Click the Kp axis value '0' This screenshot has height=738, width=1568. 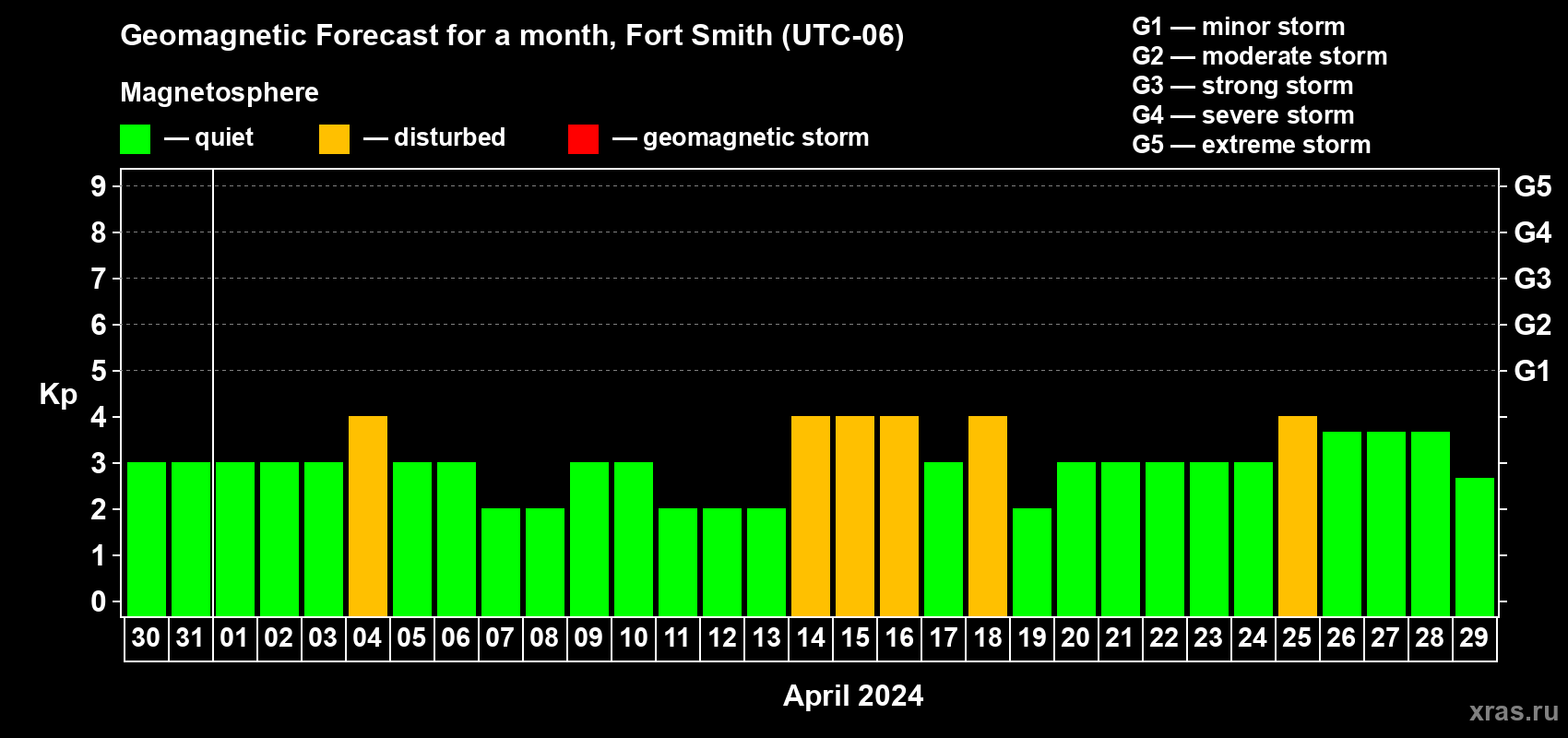pyautogui.click(x=99, y=601)
